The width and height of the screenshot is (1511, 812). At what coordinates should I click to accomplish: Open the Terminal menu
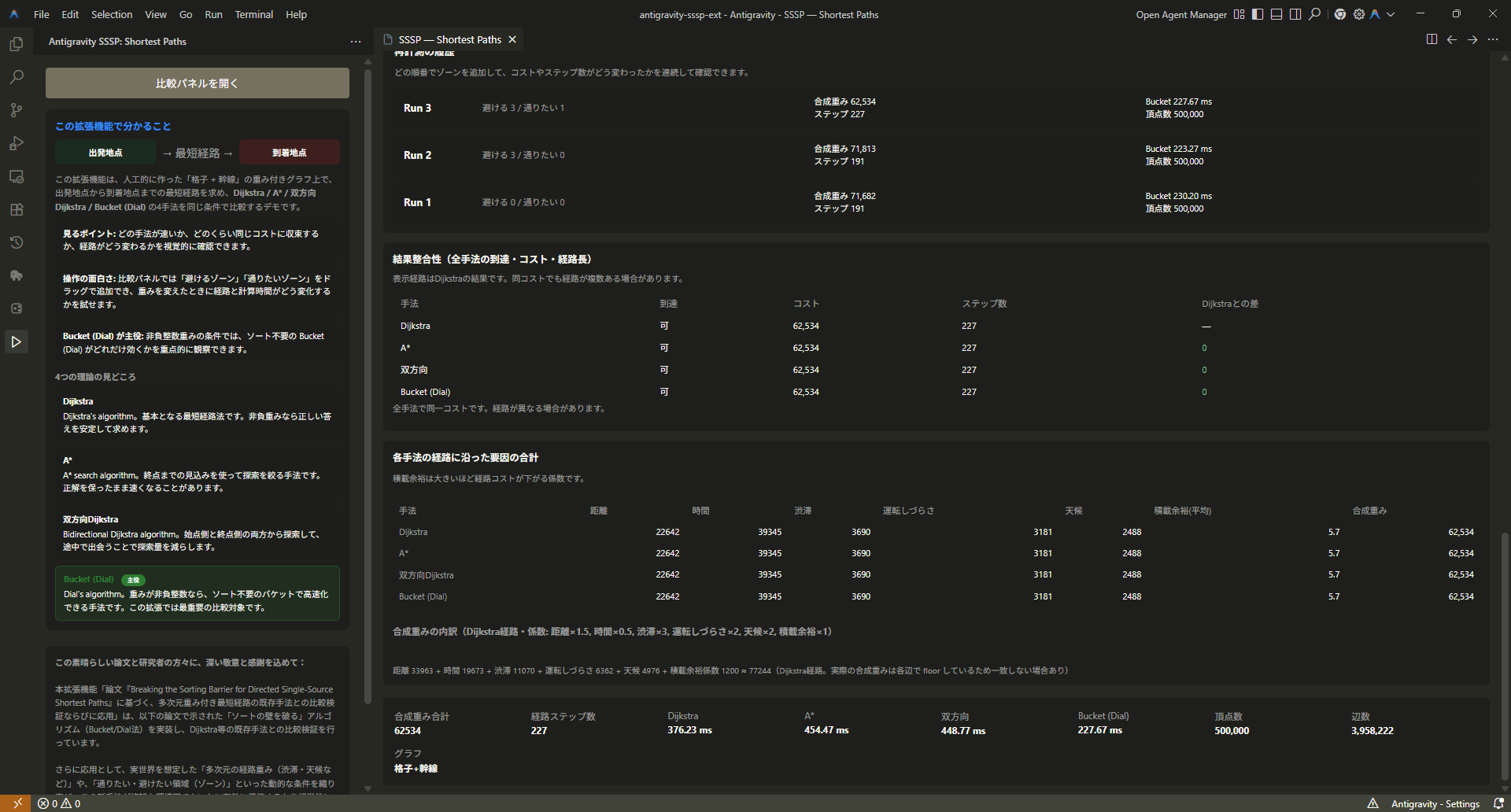(x=253, y=14)
